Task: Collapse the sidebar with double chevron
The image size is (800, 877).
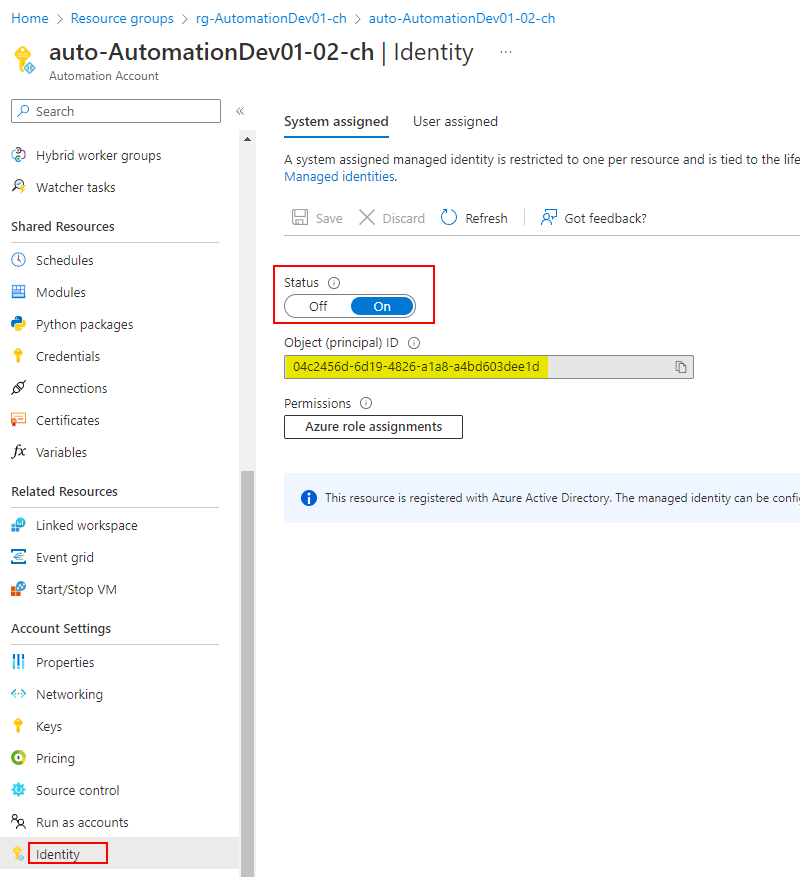Action: pos(240,111)
